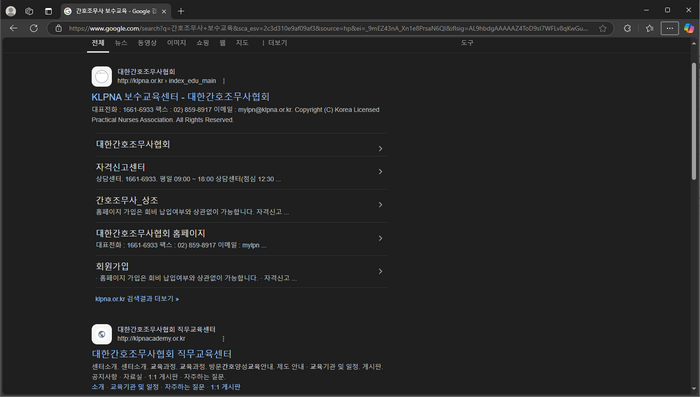Viewport: 700px width, 397px height.
Task: Maximize the browser window
Action: point(667,10)
